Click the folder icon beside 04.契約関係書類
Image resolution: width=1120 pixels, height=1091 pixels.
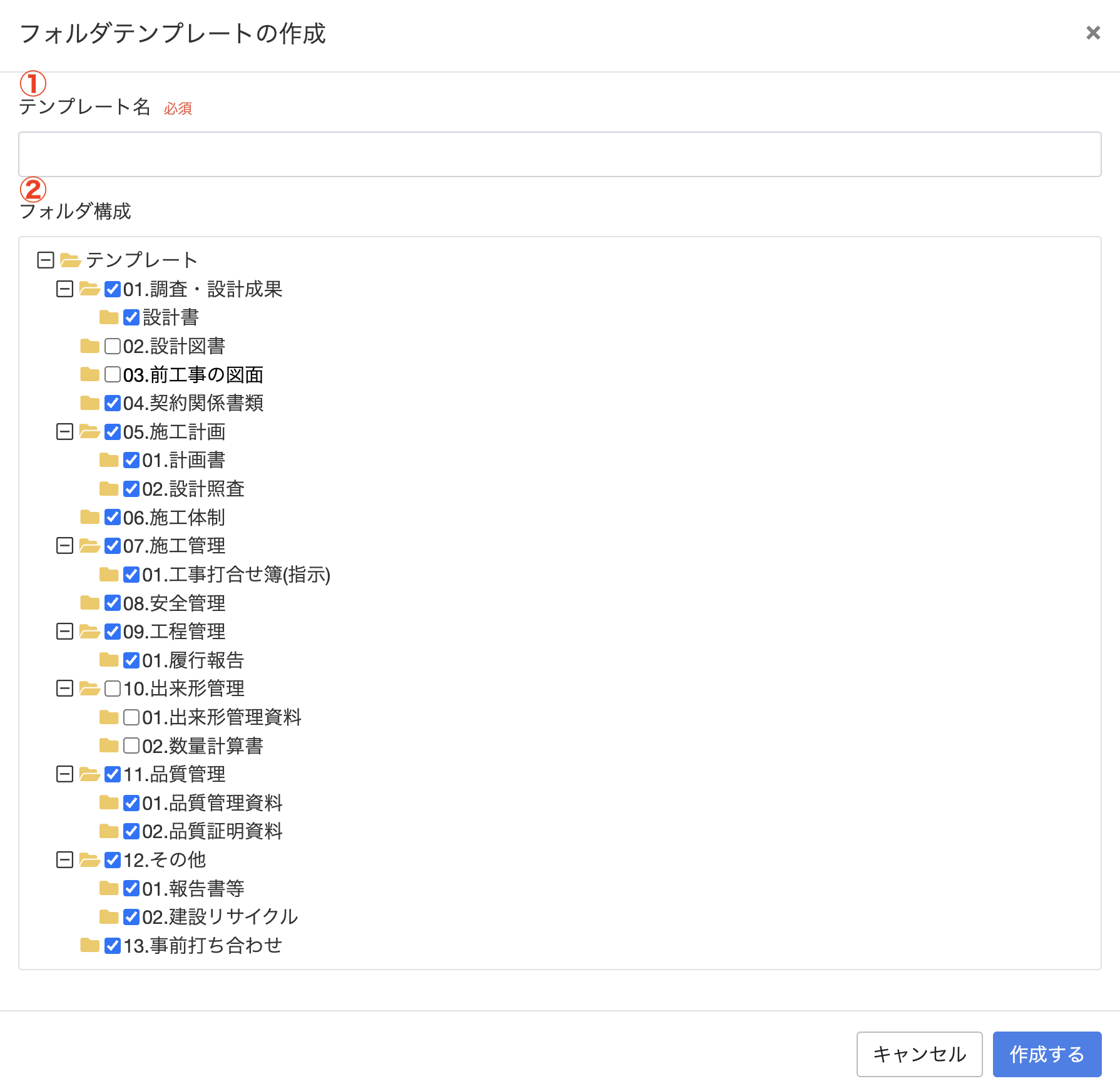pos(90,402)
